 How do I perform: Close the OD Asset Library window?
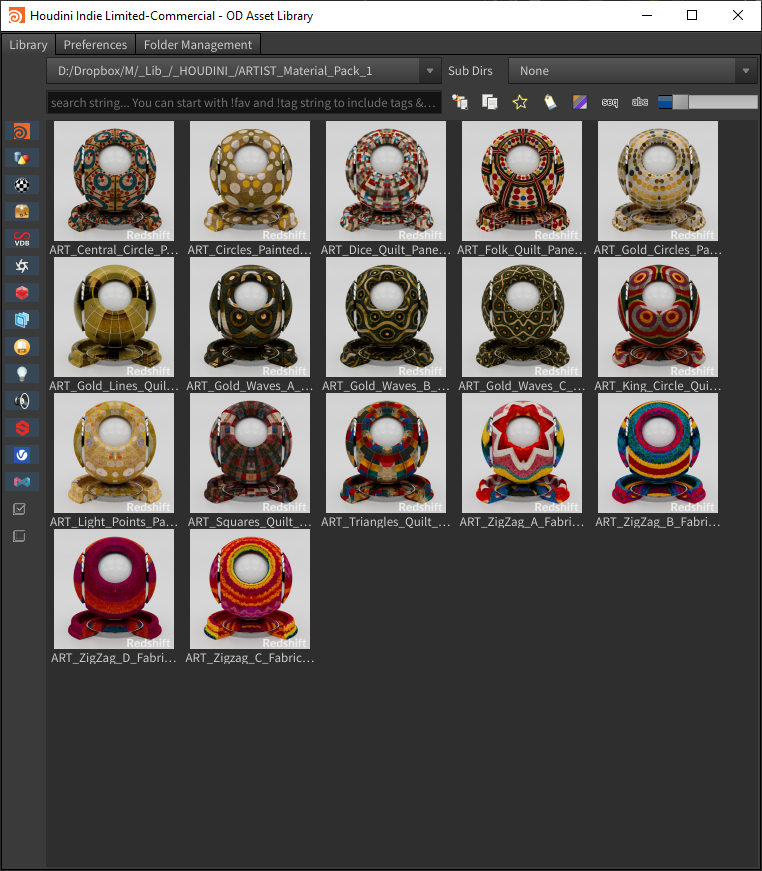(738, 15)
